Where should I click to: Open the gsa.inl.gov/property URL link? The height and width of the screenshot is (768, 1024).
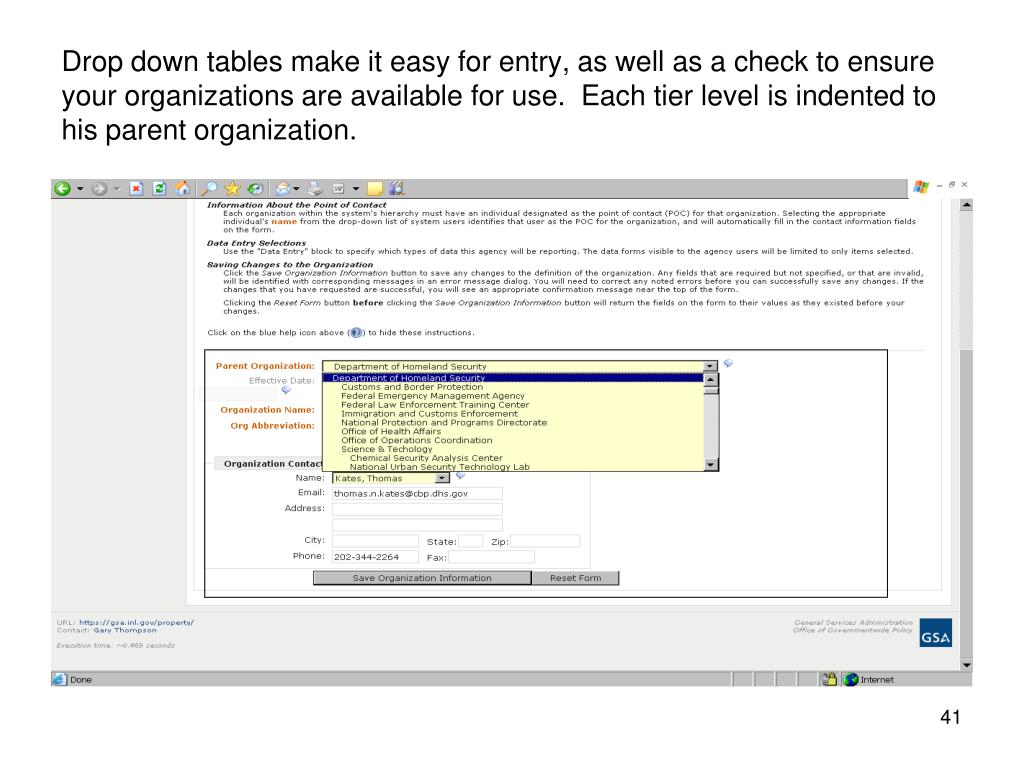[x=136, y=622]
